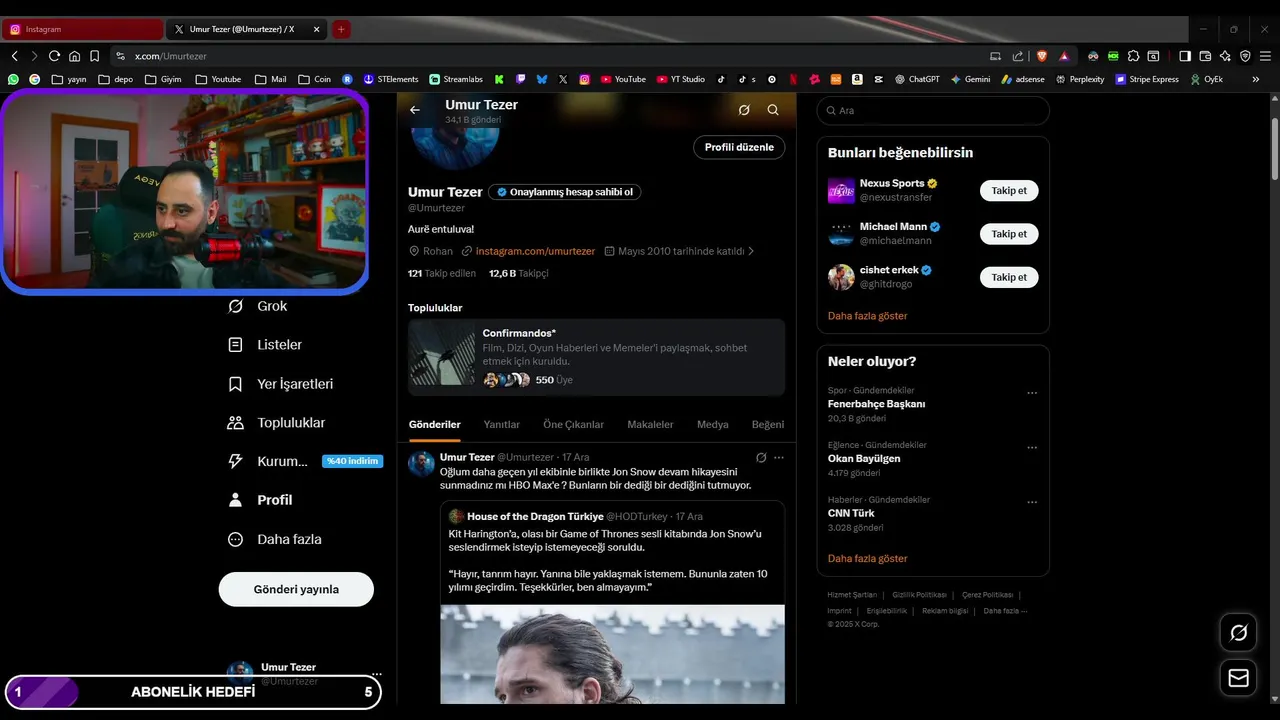Screen dimensions: 1280x720
Task: Click the x.com/Umurtezer address bar
Action: 548,56
